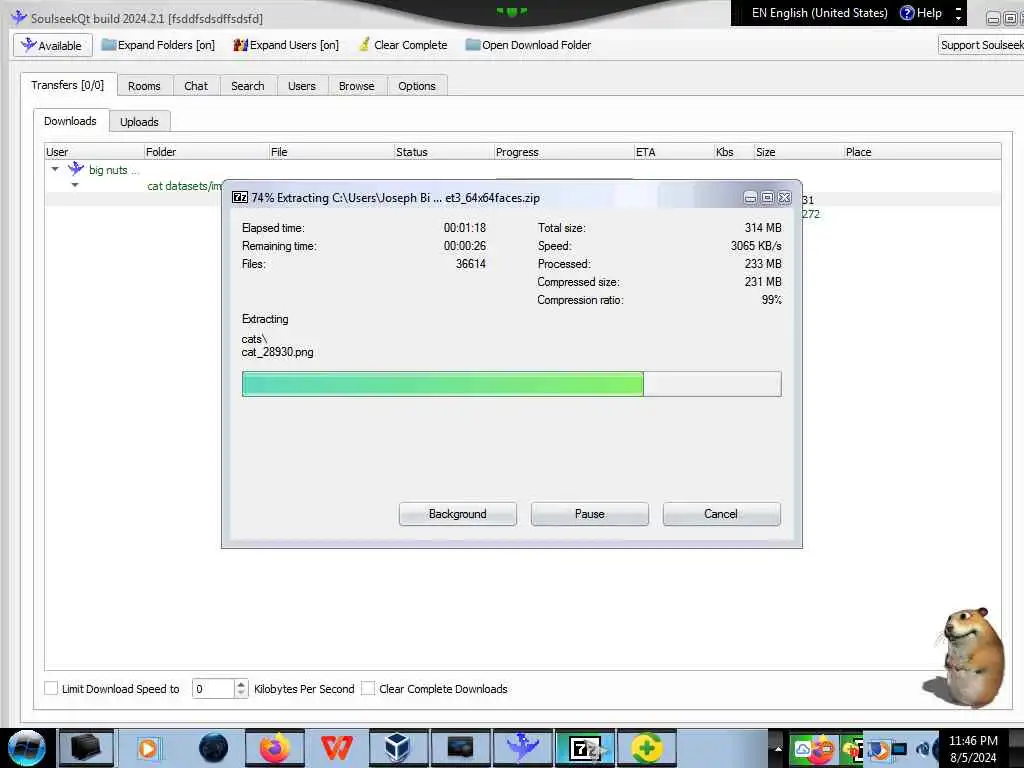Screen dimensions: 1024x768
Task: Click the bird icon next to big nuts
Action: point(76,169)
